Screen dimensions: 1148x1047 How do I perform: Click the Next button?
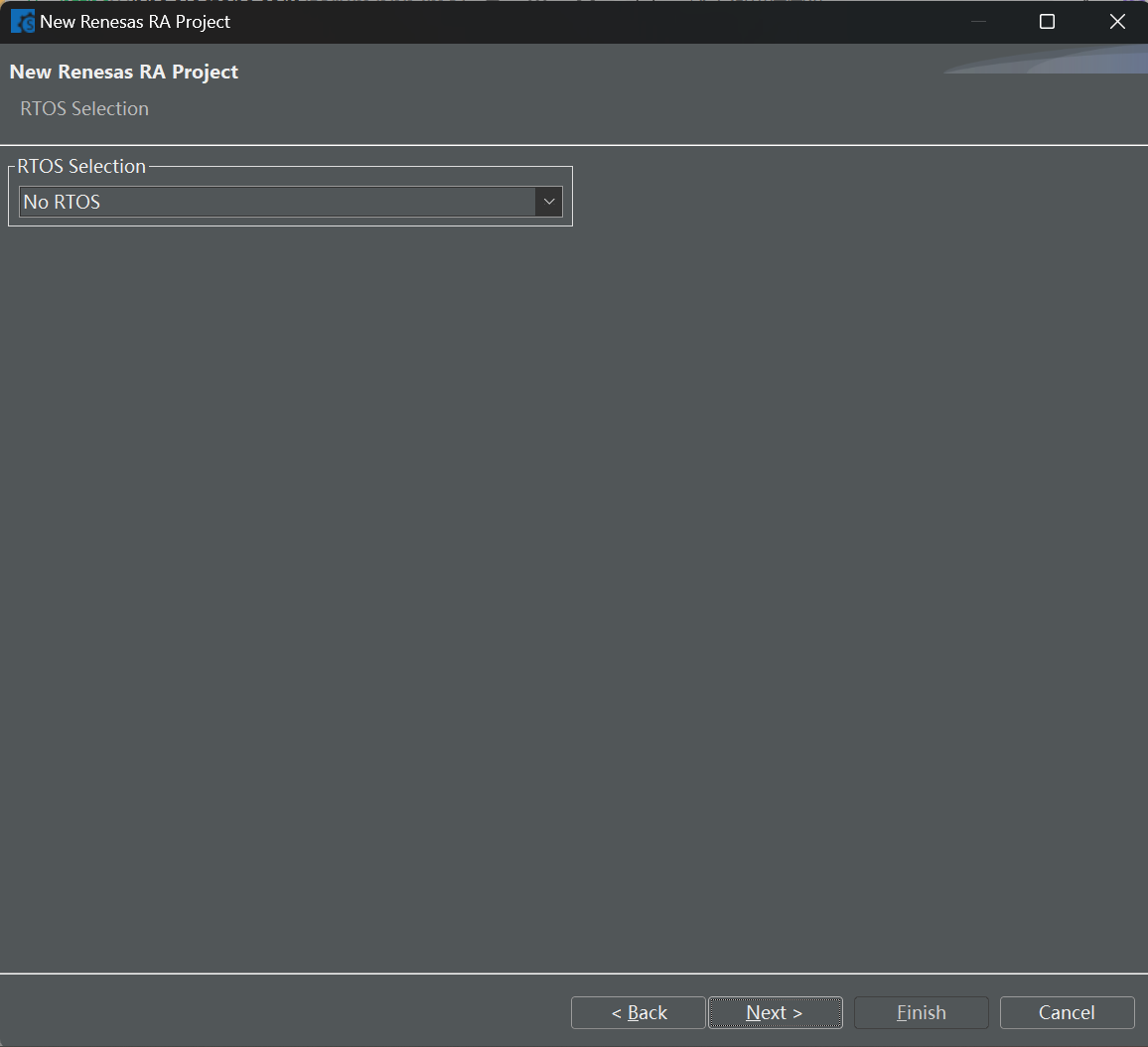[x=776, y=1012]
